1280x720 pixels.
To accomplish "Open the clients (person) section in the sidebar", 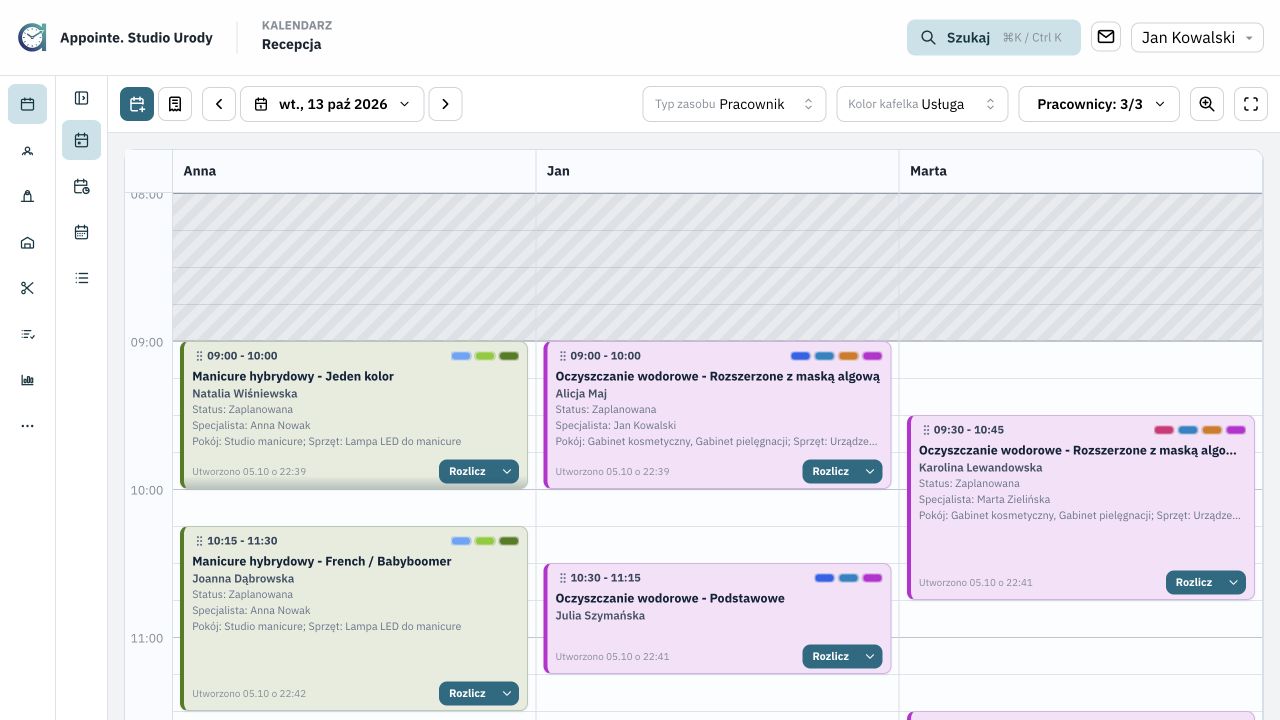I will [27, 150].
